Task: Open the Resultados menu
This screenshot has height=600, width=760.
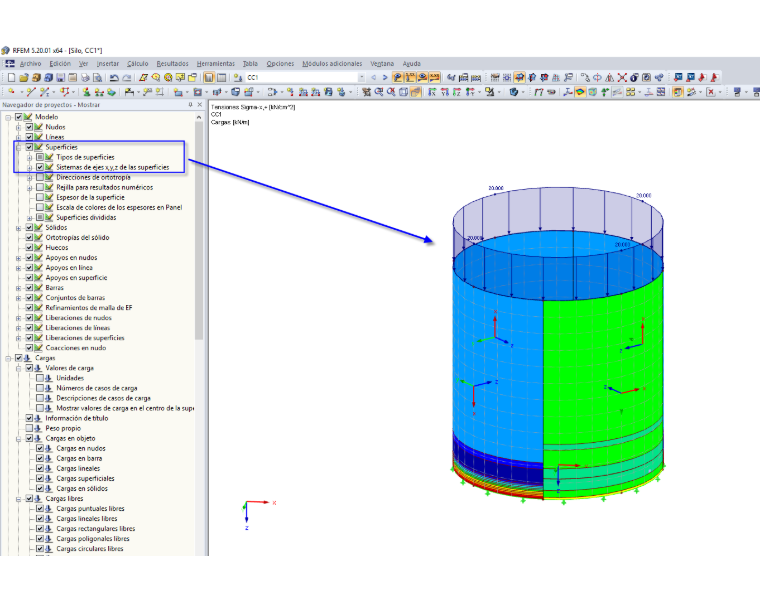Action: point(172,63)
